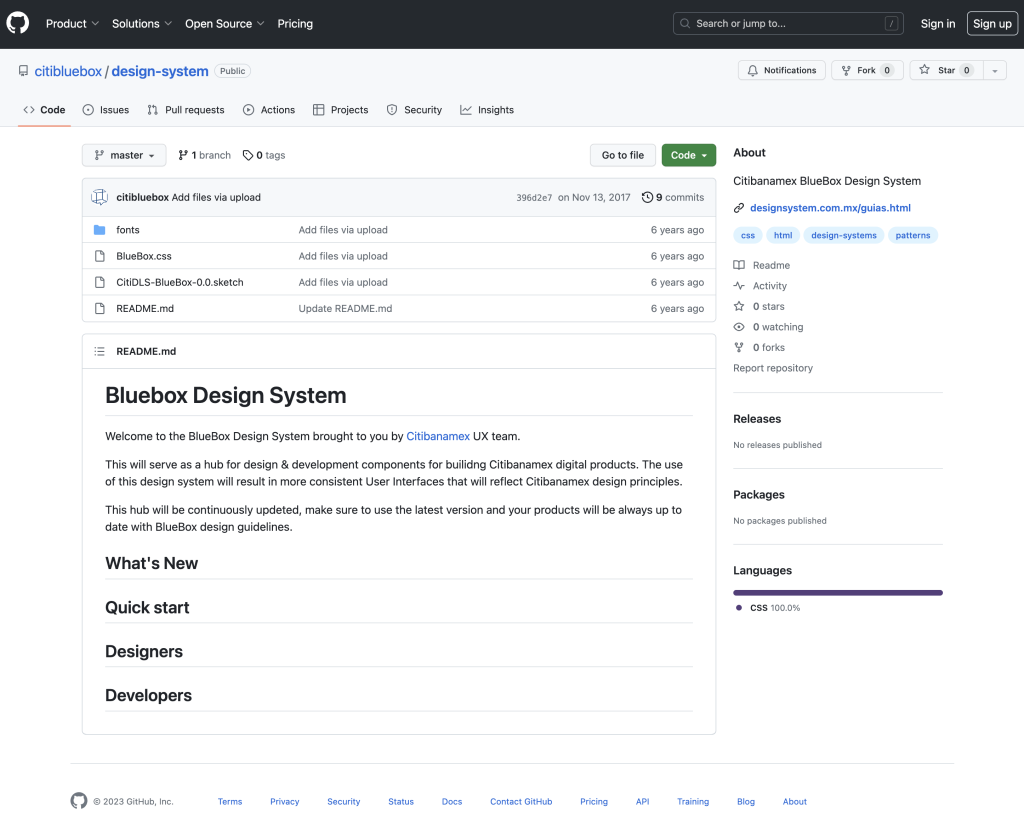Click the CSS language bar
Image resolution: width=1024 pixels, height=835 pixels.
tap(838, 593)
